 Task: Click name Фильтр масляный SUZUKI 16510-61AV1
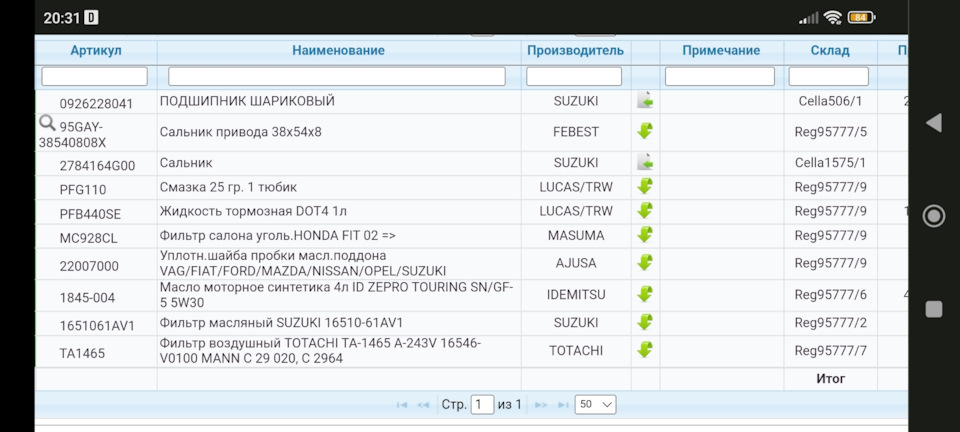pyautogui.click(x=282, y=322)
